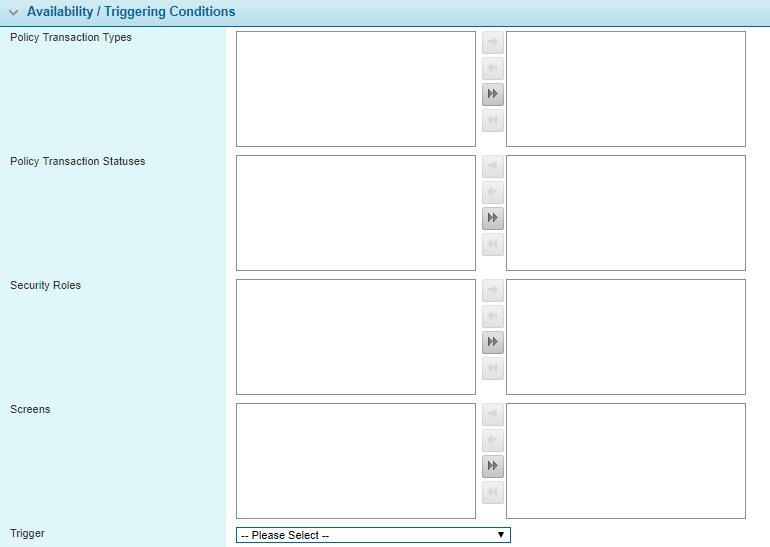This screenshot has height=547, width=770.
Task: Click the selected Policy Transaction Statuses list
Action: coord(625,213)
